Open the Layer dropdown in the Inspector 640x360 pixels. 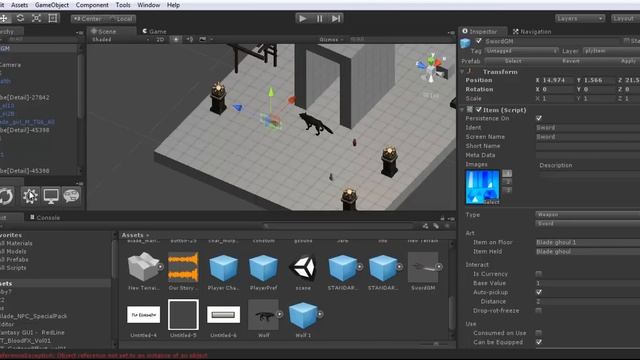click(611, 51)
